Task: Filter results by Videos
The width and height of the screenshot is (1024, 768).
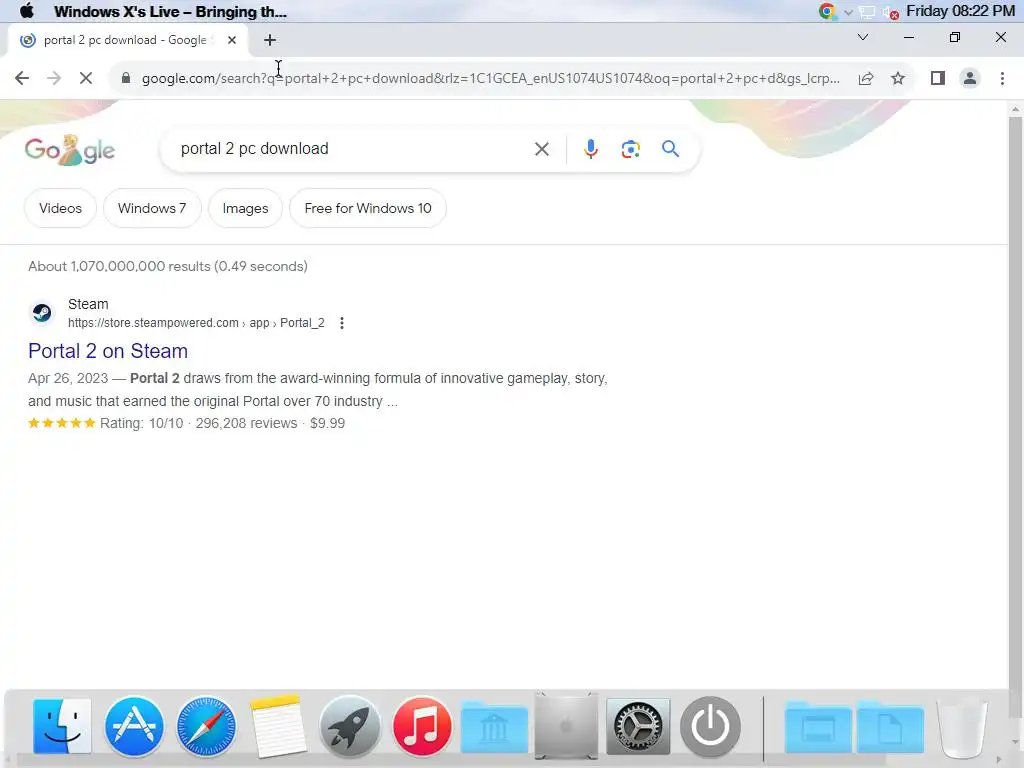Action: point(60,208)
